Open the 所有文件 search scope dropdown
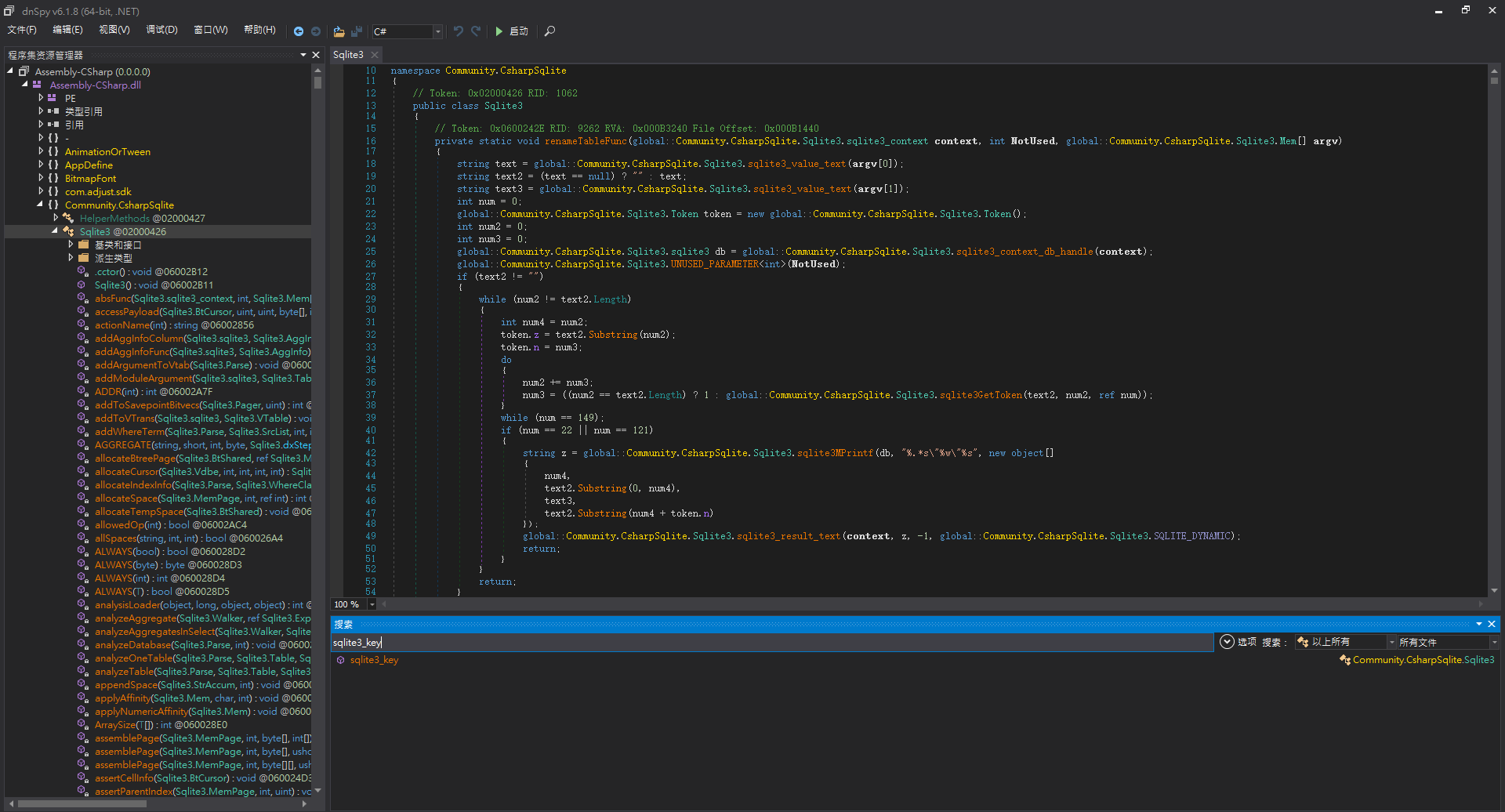The image size is (1505, 812). point(1494,642)
